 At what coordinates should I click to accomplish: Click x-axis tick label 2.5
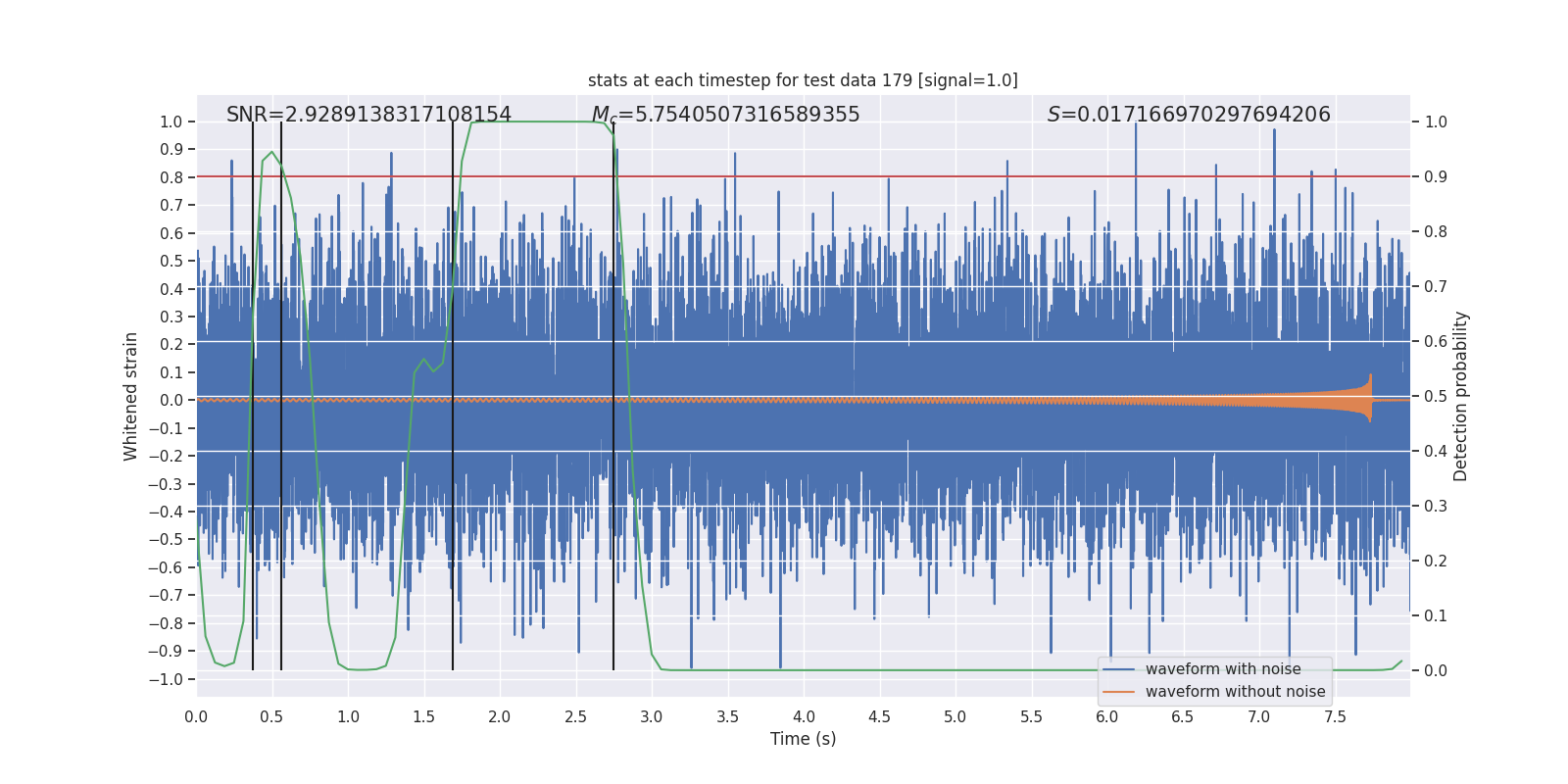coord(575,717)
